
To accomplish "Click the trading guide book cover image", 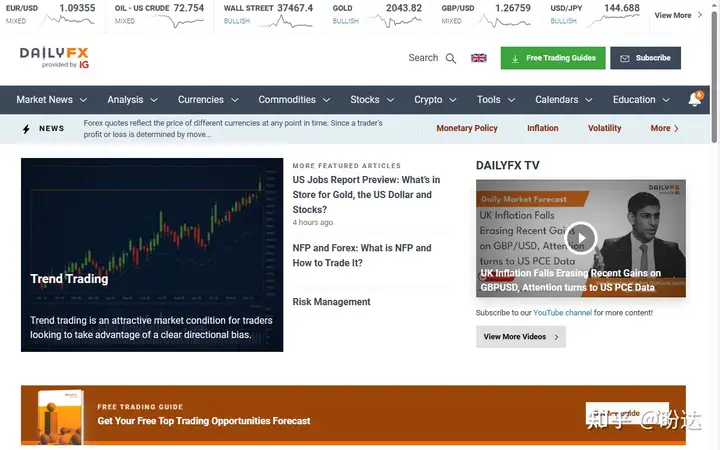I will coord(61,416).
